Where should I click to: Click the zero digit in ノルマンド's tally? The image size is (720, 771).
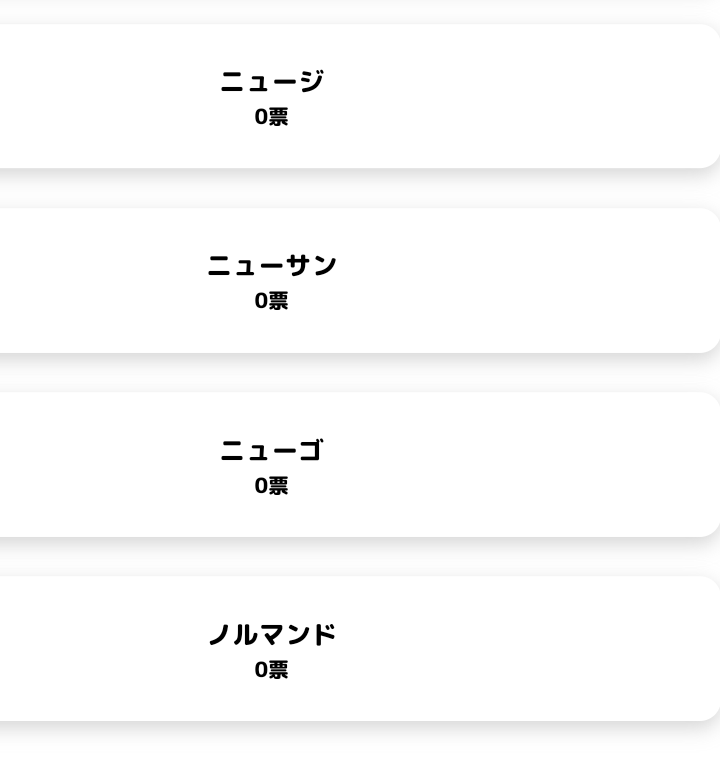[x=261, y=670]
